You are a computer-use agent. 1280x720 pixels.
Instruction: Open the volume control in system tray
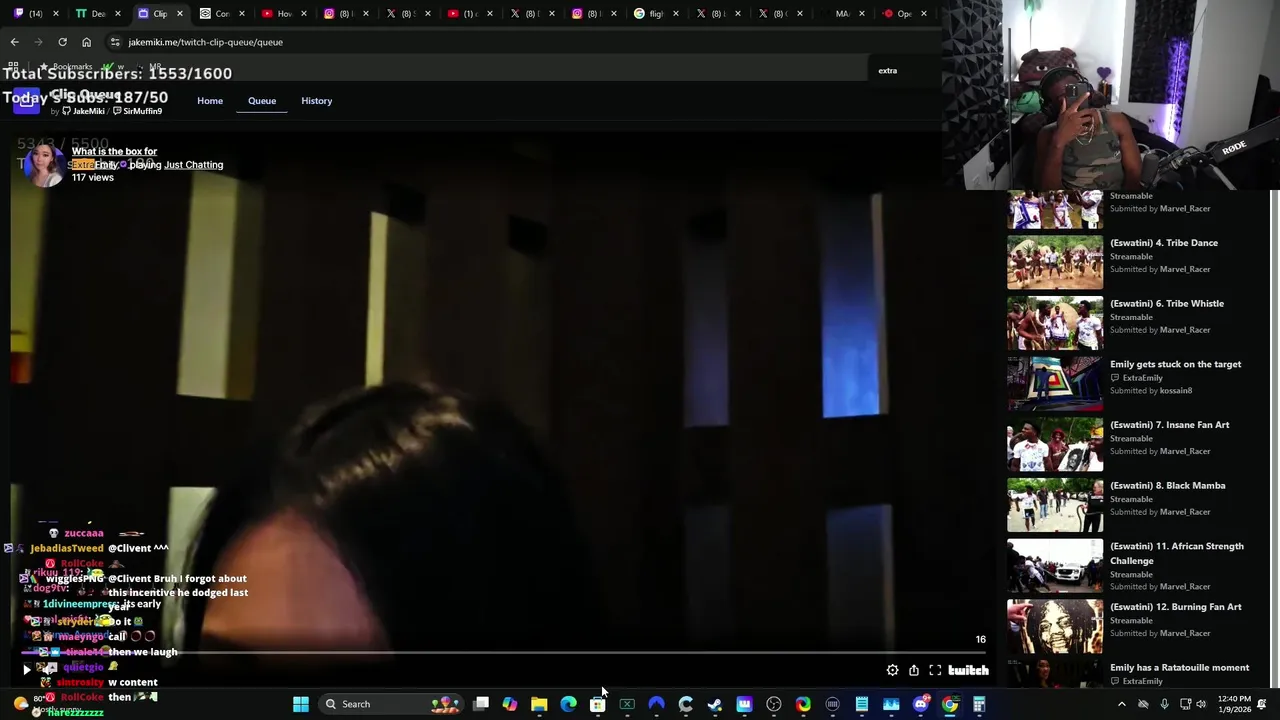click(x=1201, y=704)
